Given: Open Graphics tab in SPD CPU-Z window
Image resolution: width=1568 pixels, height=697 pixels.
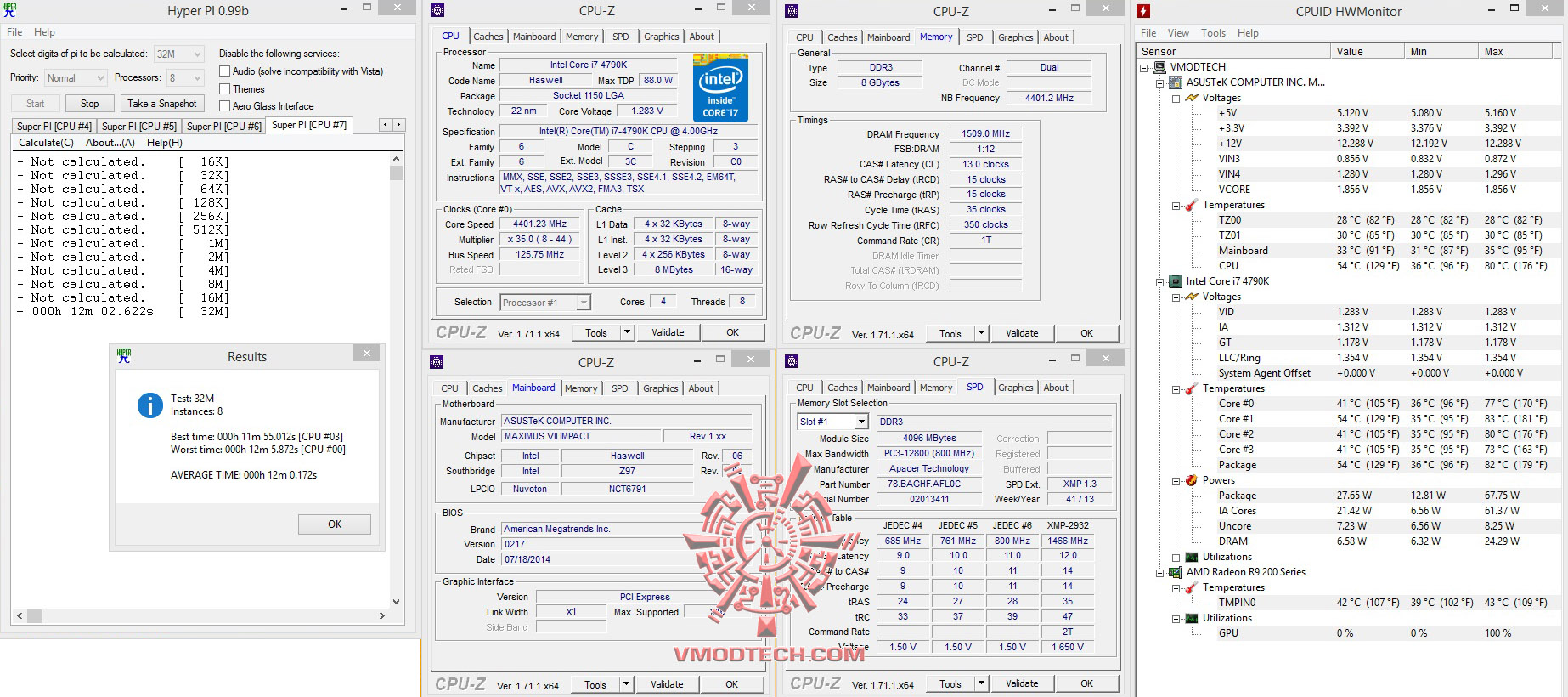Looking at the screenshot, I should (1016, 388).
